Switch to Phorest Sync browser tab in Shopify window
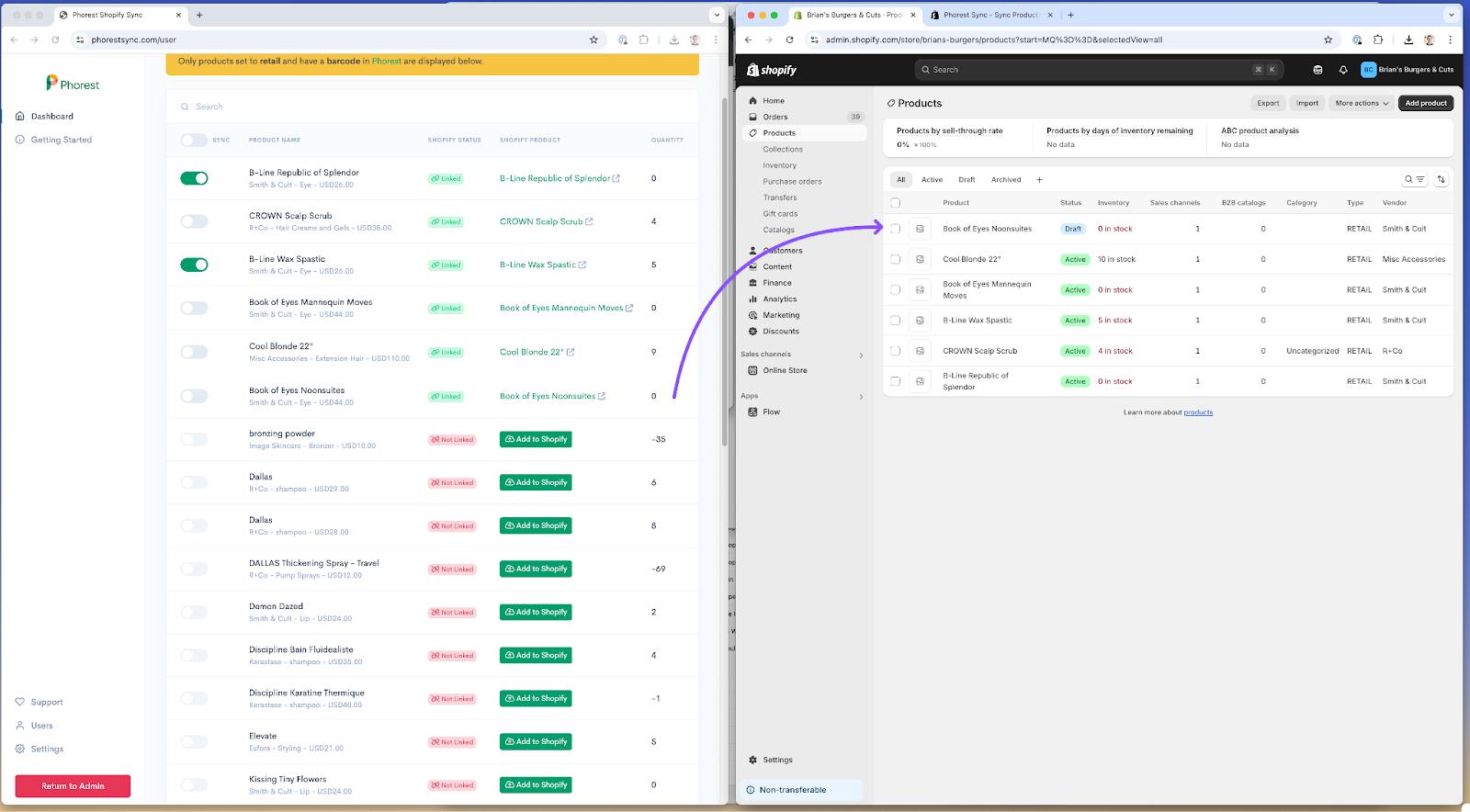This screenshot has height=812, width=1470. [989, 15]
